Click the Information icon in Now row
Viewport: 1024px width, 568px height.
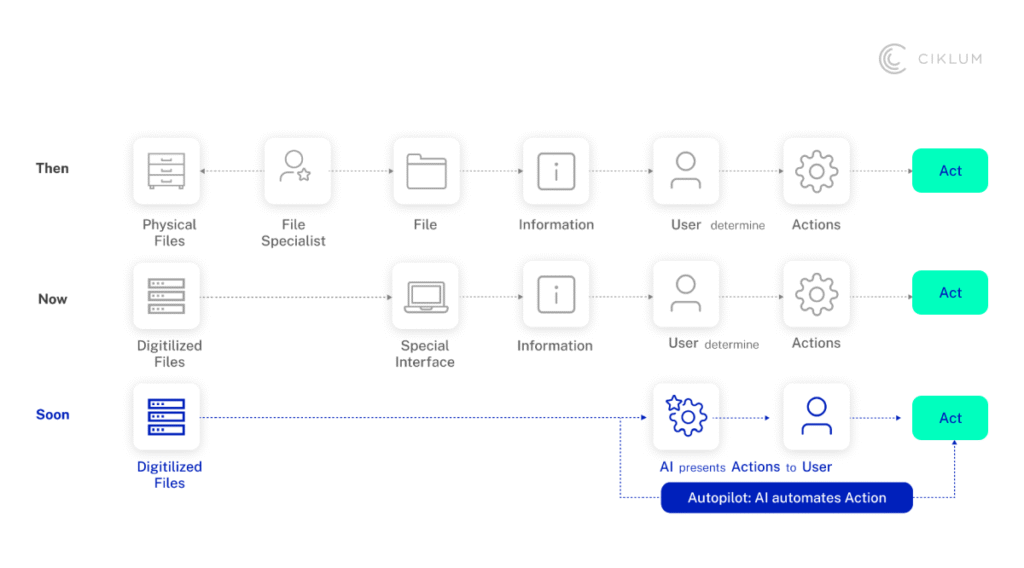coord(556,295)
